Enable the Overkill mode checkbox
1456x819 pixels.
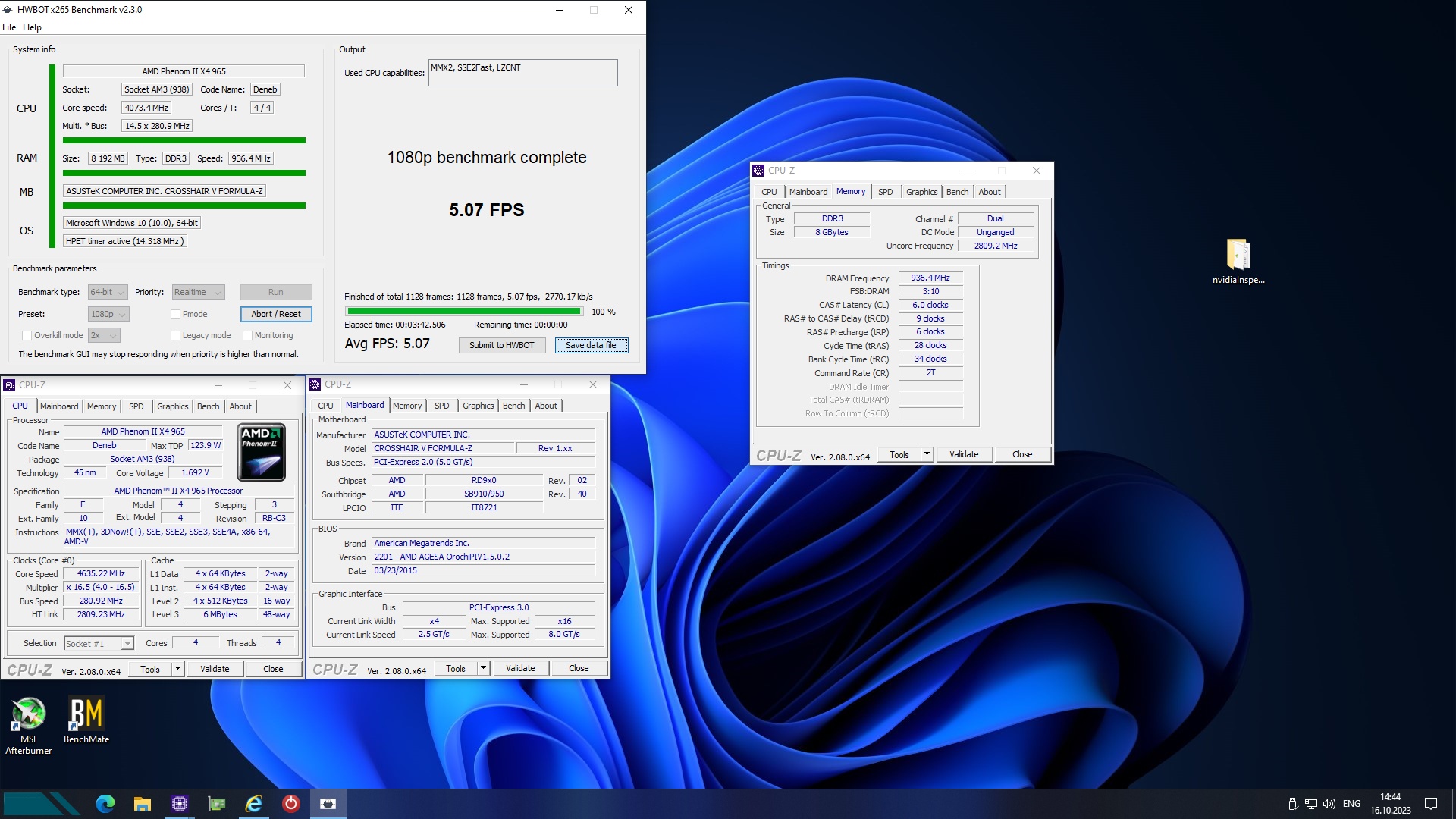27,335
